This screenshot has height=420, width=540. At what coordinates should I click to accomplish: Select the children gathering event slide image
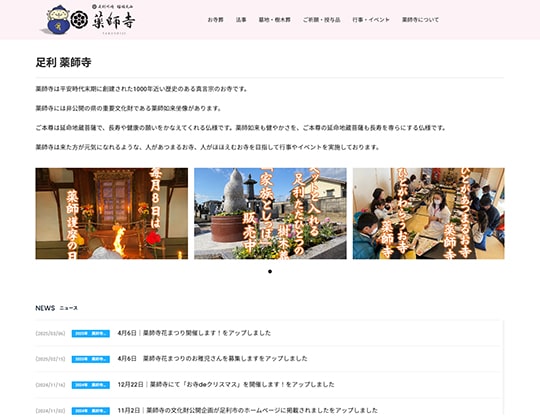[x=429, y=213]
